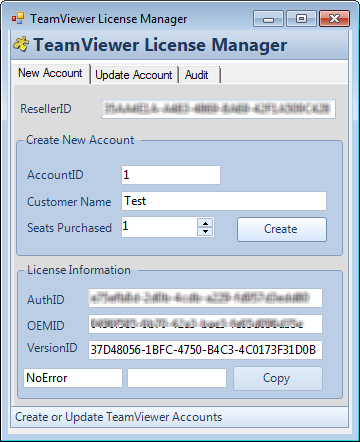Viewport: 360px width, 442px height.
Task: Click the AccountID input box
Action: [x=171, y=175]
